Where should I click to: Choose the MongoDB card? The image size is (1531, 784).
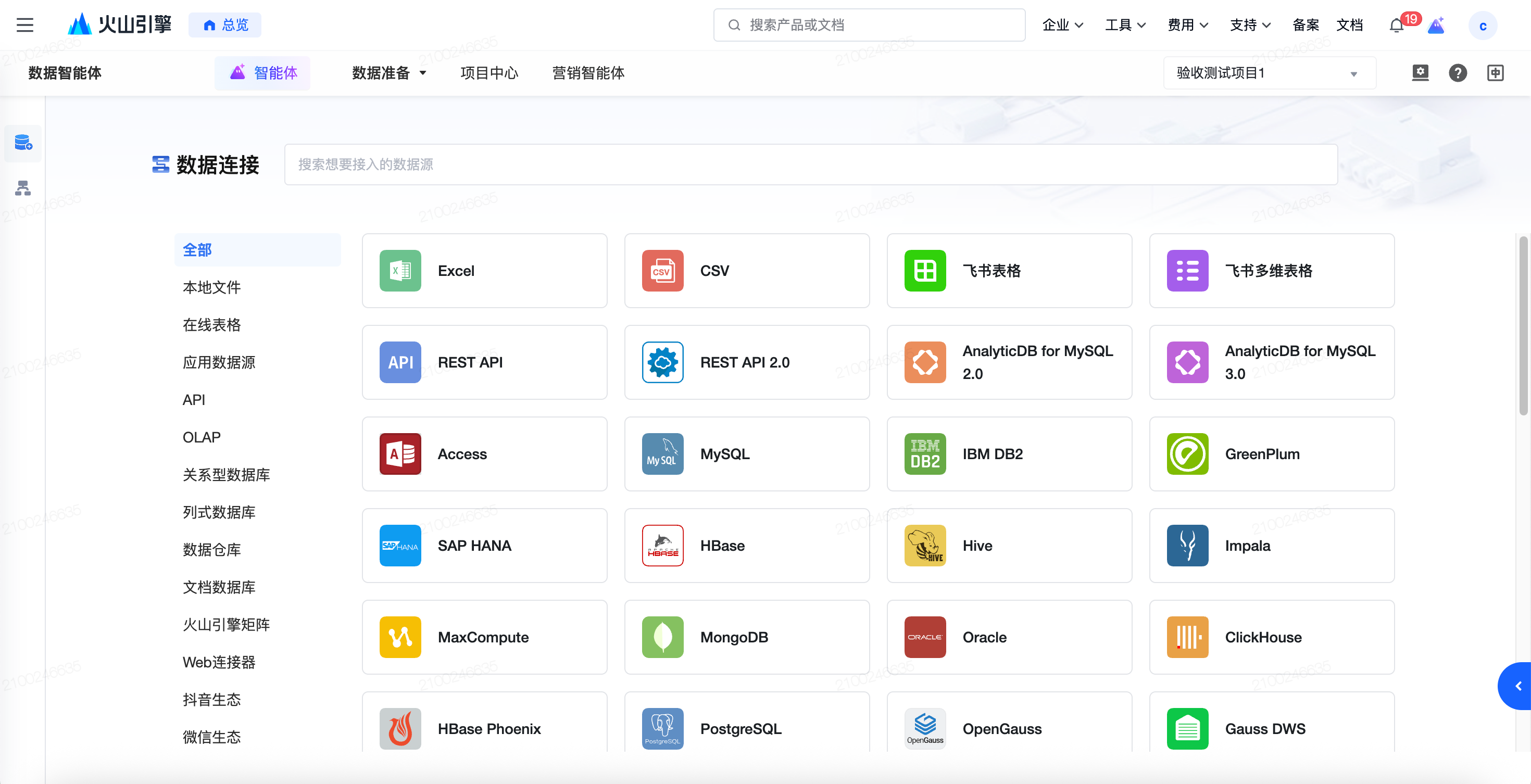tap(746, 637)
